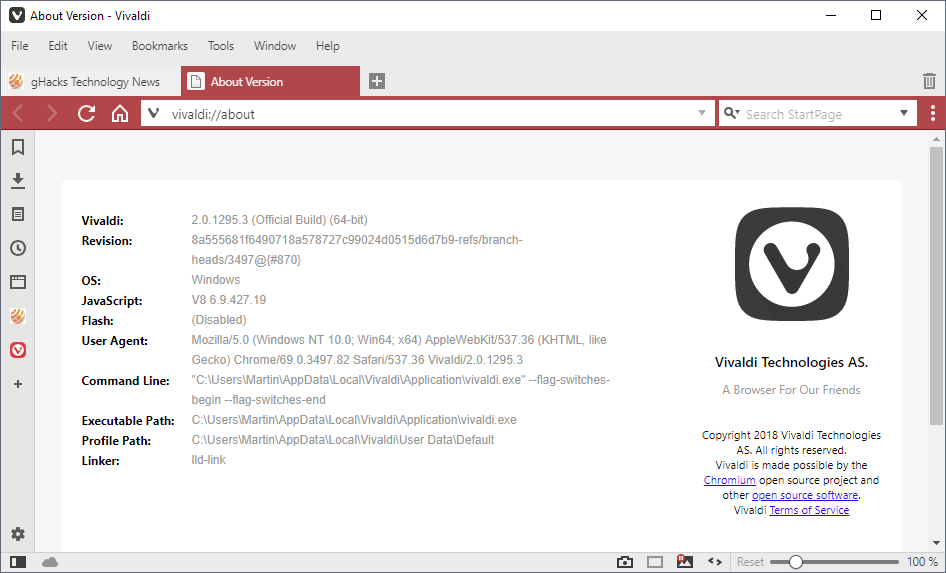The image size is (946, 573).
Task: Click the large Vivaldi logo image
Action: [792, 264]
